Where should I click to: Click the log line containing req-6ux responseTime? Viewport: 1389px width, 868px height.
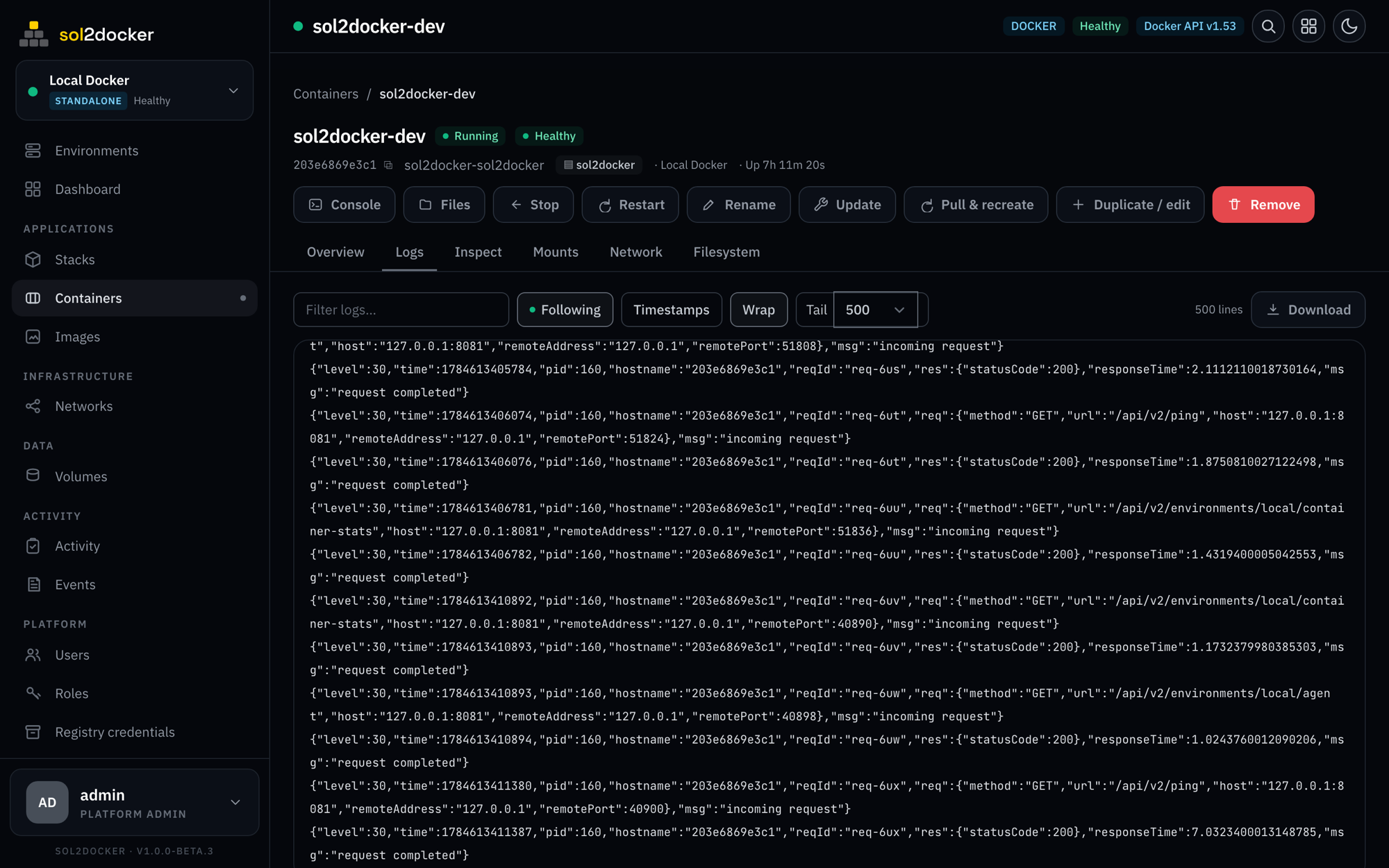point(827,844)
